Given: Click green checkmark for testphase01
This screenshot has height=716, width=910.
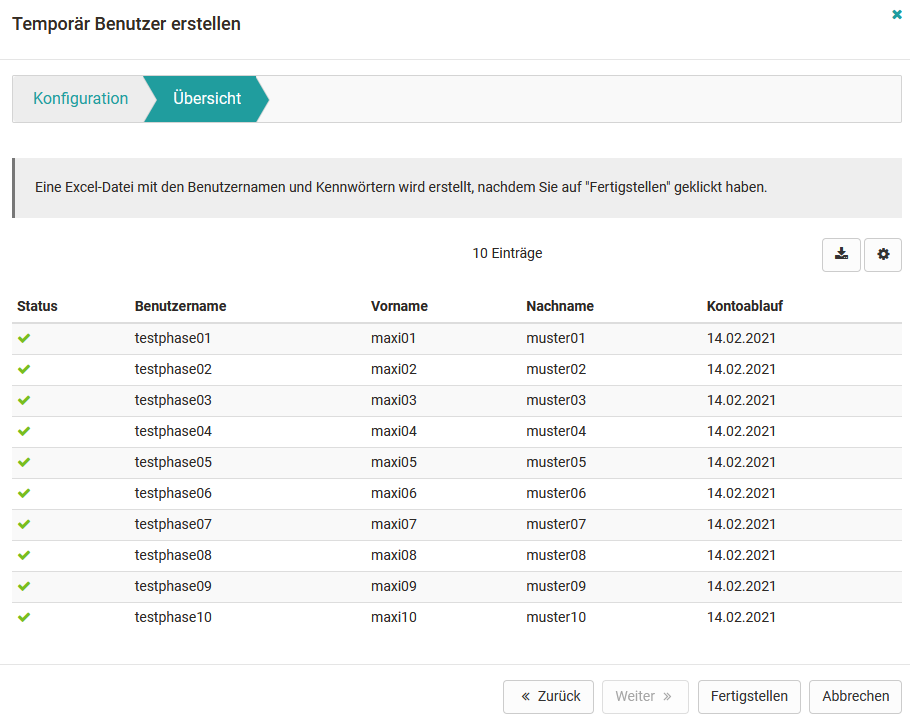Looking at the screenshot, I should [x=24, y=338].
